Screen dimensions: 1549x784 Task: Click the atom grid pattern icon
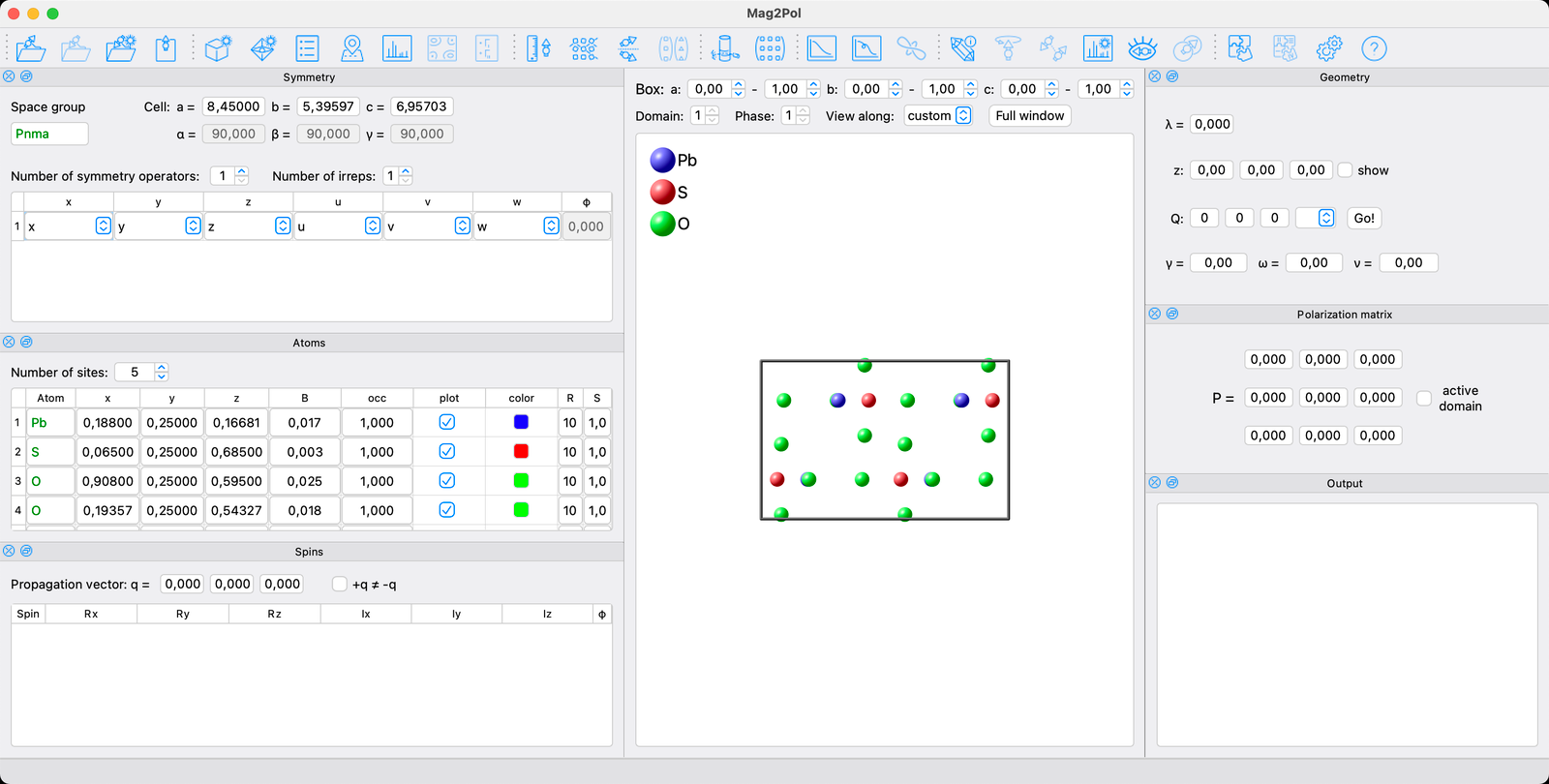pos(584,48)
